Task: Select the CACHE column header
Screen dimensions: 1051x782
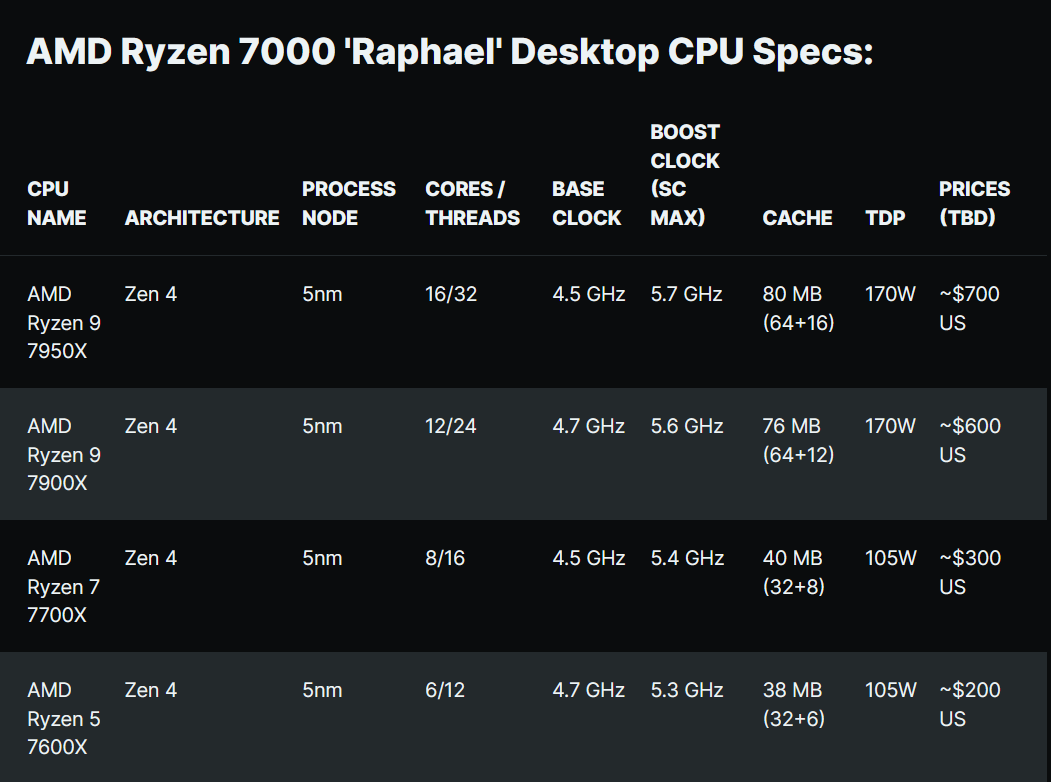Action: click(798, 218)
